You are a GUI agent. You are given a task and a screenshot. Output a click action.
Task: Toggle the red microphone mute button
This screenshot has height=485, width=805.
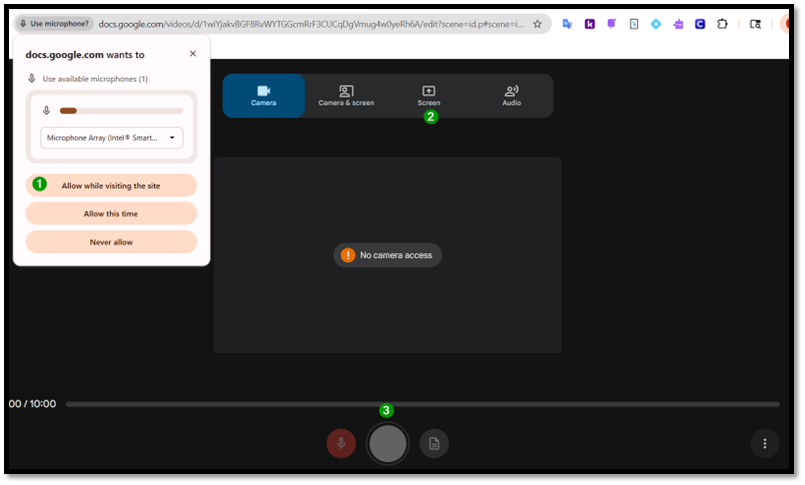[341, 443]
